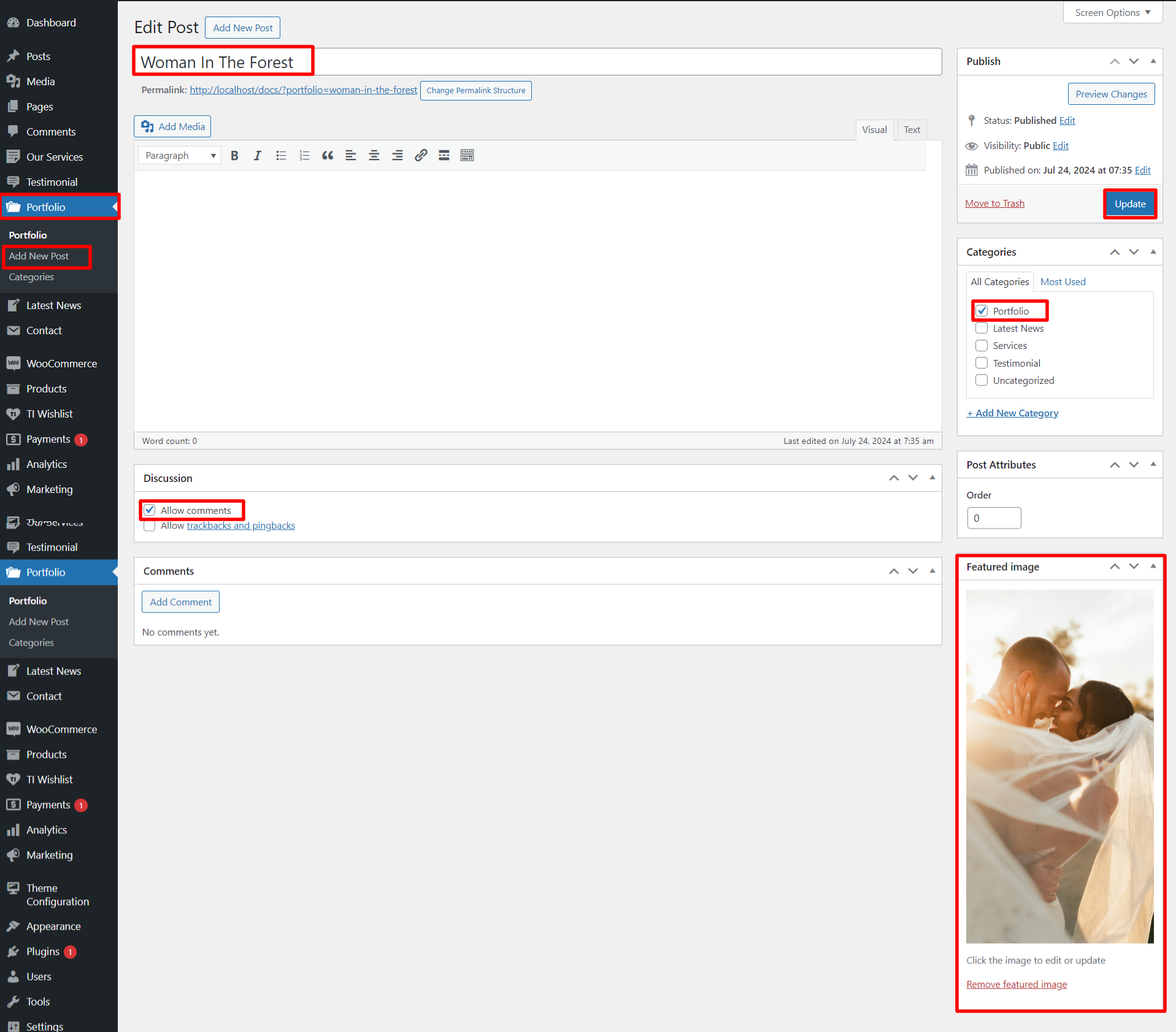Expand Screen Options panel
The height and width of the screenshot is (1032, 1176).
(1112, 12)
